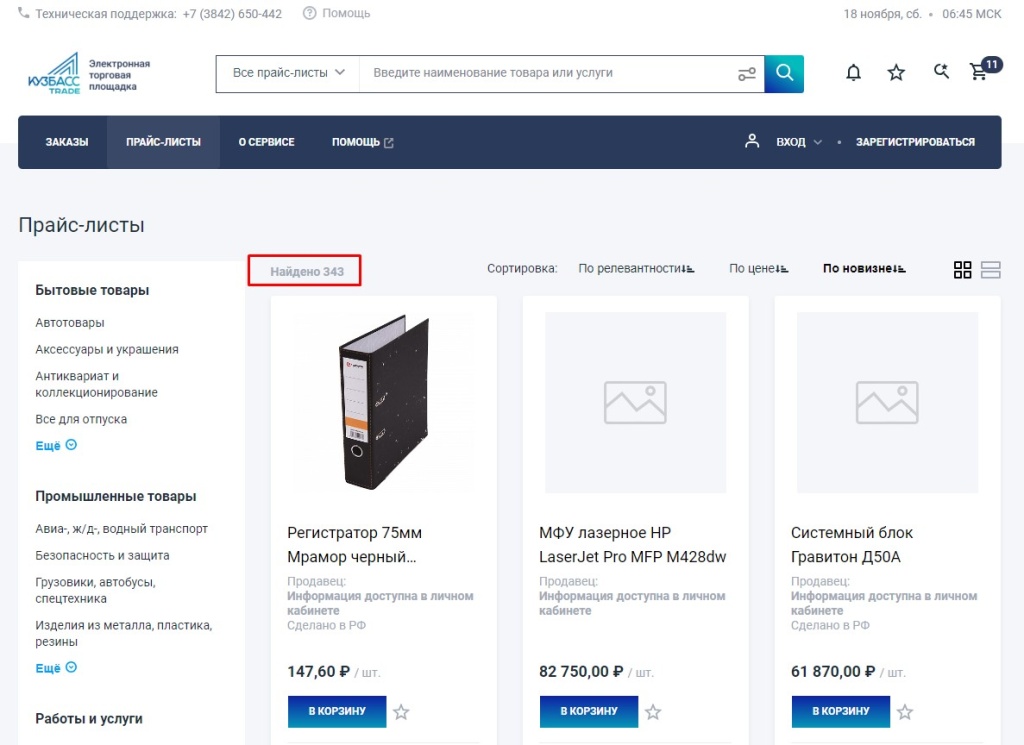Add МФУ лазерное HP to favorites
The height and width of the screenshot is (745, 1024).
(653, 712)
